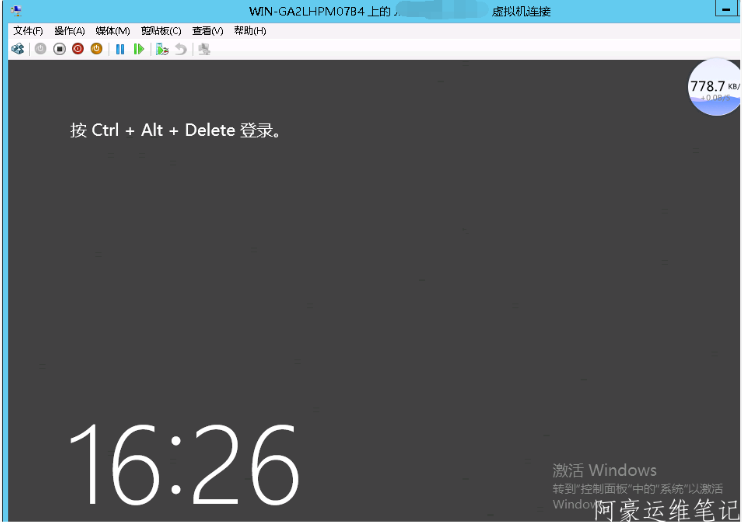Select the 查看(V) menu
Image resolution: width=742 pixels, height=522 pixels.
tap(208, 31)
